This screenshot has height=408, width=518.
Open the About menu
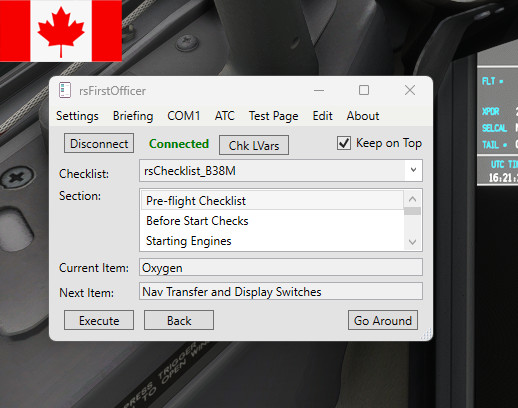(363, 116)
